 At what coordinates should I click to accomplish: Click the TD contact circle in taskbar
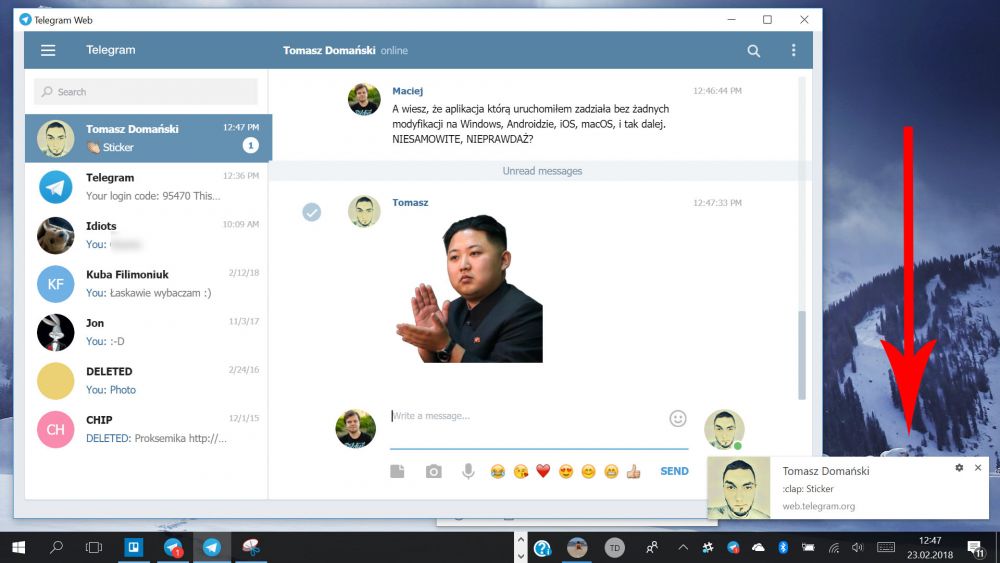coord(614,548)
